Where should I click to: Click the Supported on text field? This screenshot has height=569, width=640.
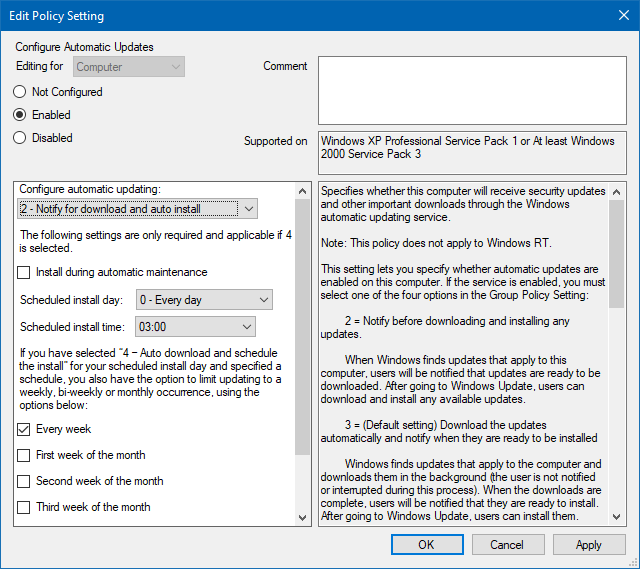(x=472, y=153)
